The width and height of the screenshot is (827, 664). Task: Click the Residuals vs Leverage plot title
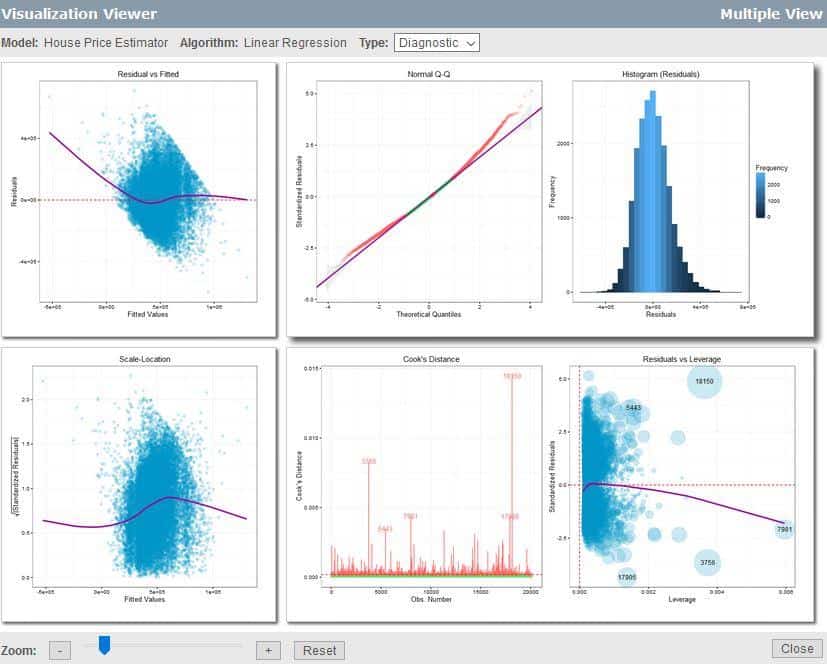pyautogui.click(x=685, y=359)
